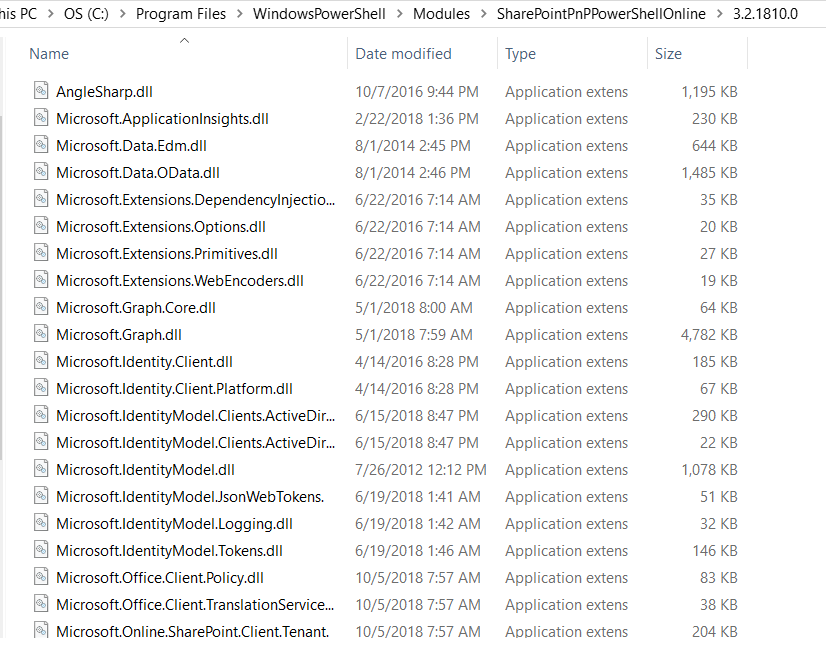Select the Microsoft.Extensions.Primitives.dll file name
The width and height of the screenshot is (826, 649).
pyautogui.click(x=166, y=254)
